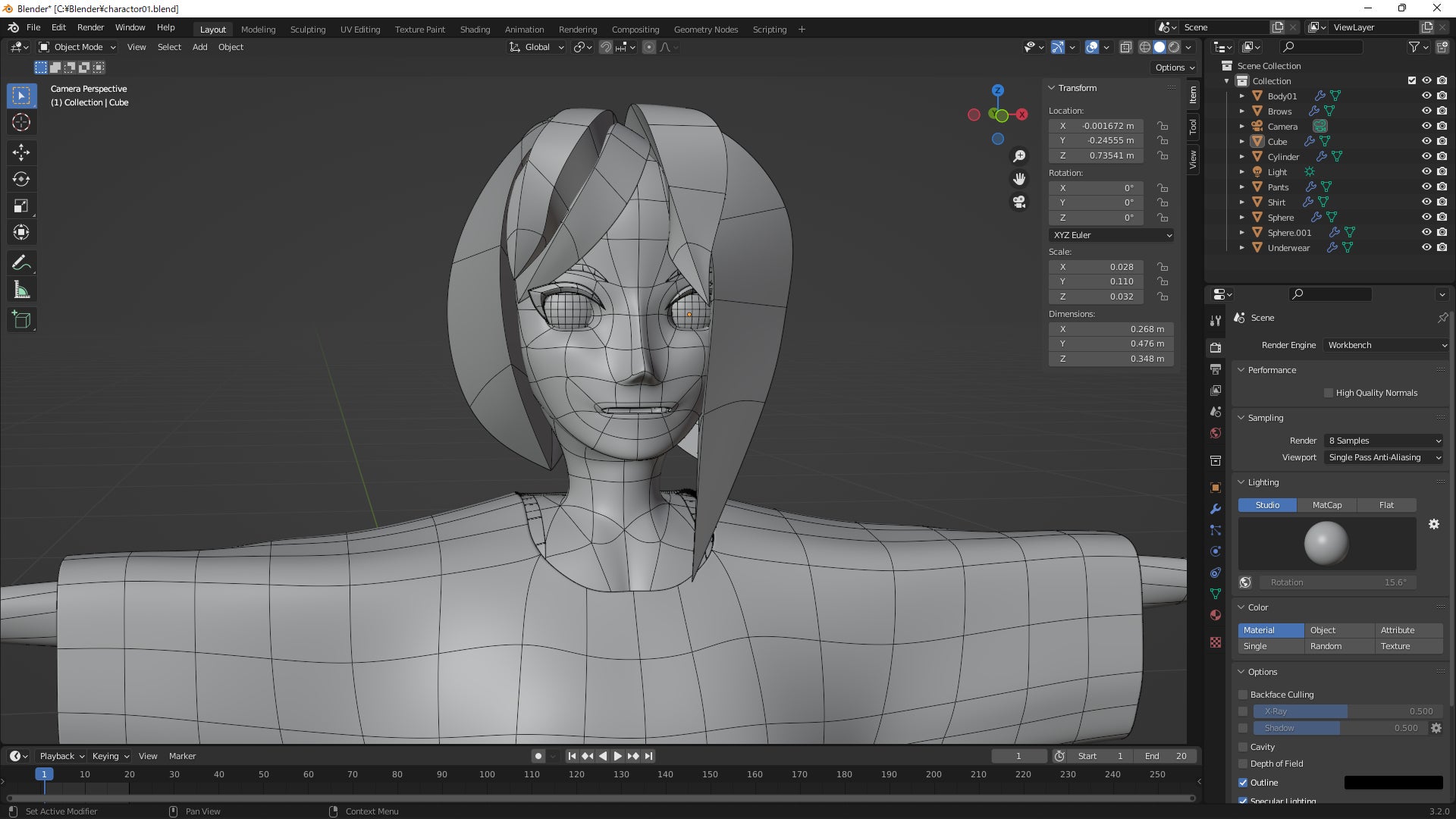Enable the Cavity checkbox
This screenshot has height=819, width=1456.
coord(1243,747)
